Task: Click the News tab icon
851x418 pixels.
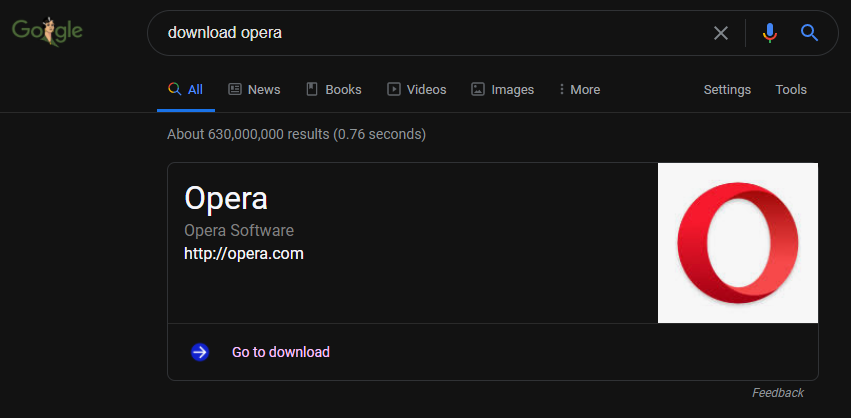Action: point(235,89)
